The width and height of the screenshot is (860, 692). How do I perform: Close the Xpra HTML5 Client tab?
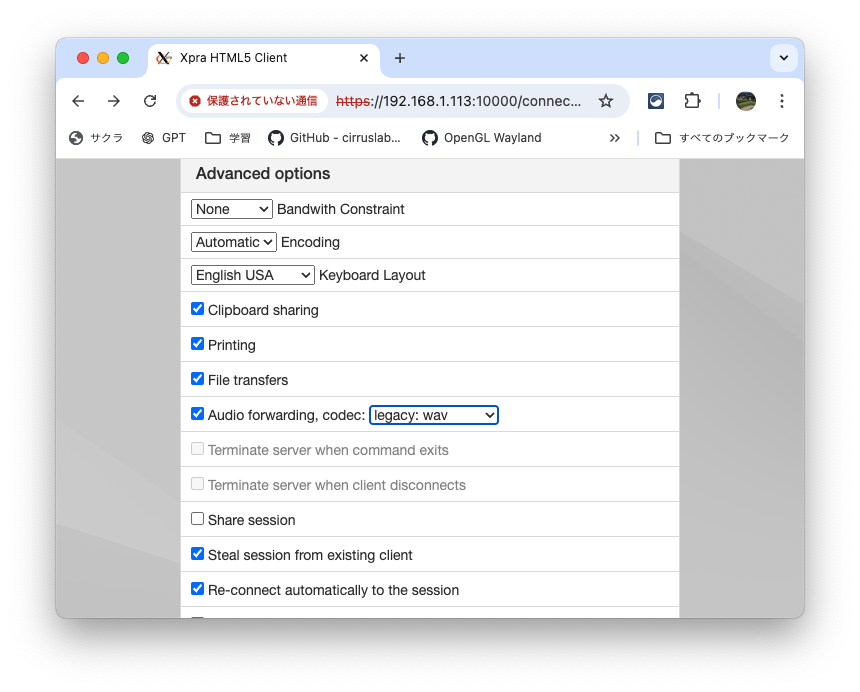(364, 58)
